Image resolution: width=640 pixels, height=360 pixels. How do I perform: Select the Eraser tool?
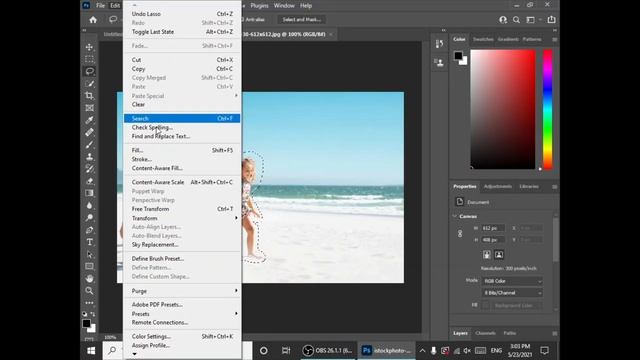89,181
